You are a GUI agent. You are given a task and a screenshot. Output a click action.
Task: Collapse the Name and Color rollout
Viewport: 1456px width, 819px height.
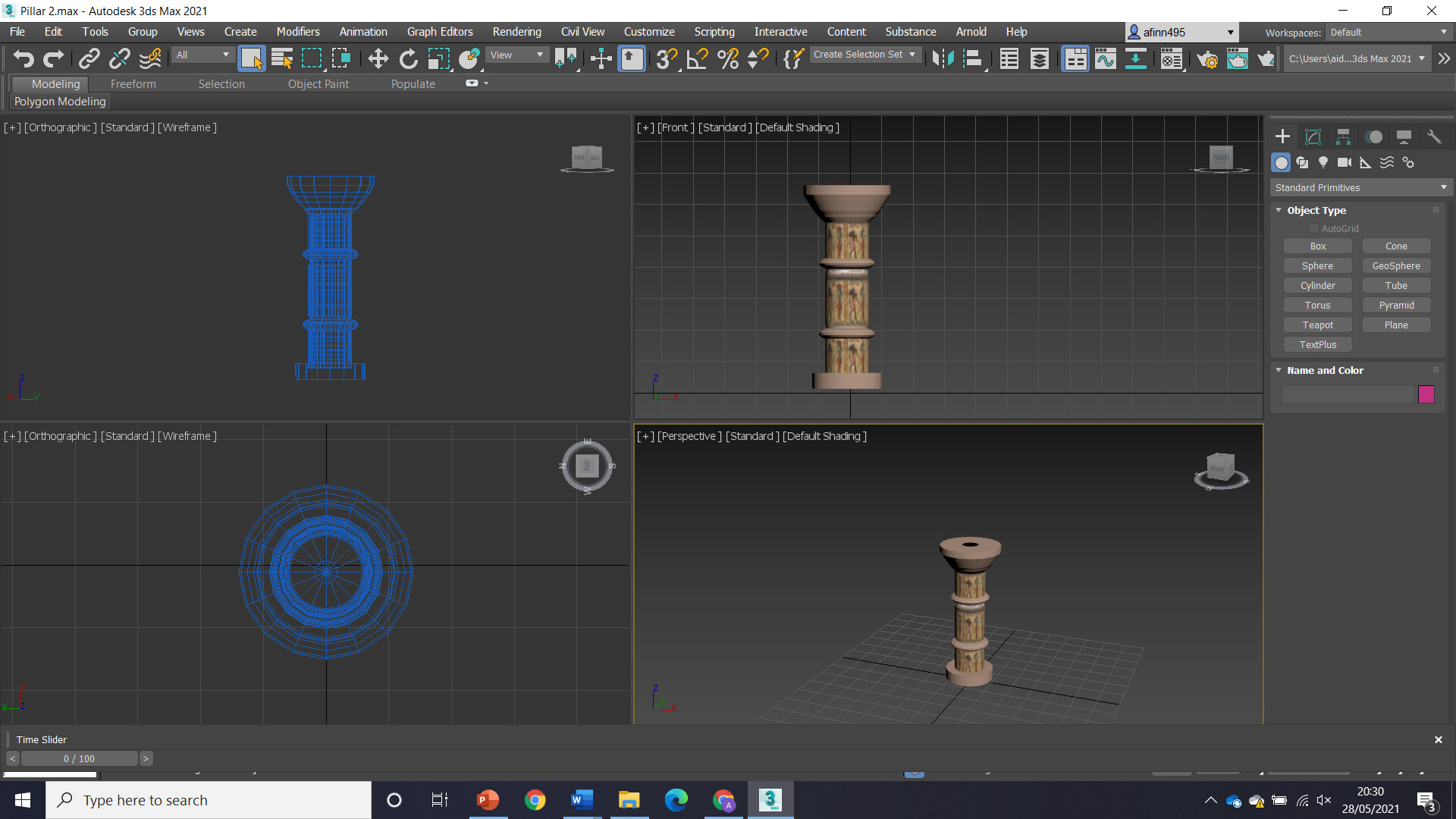[x=1279, y=370]
